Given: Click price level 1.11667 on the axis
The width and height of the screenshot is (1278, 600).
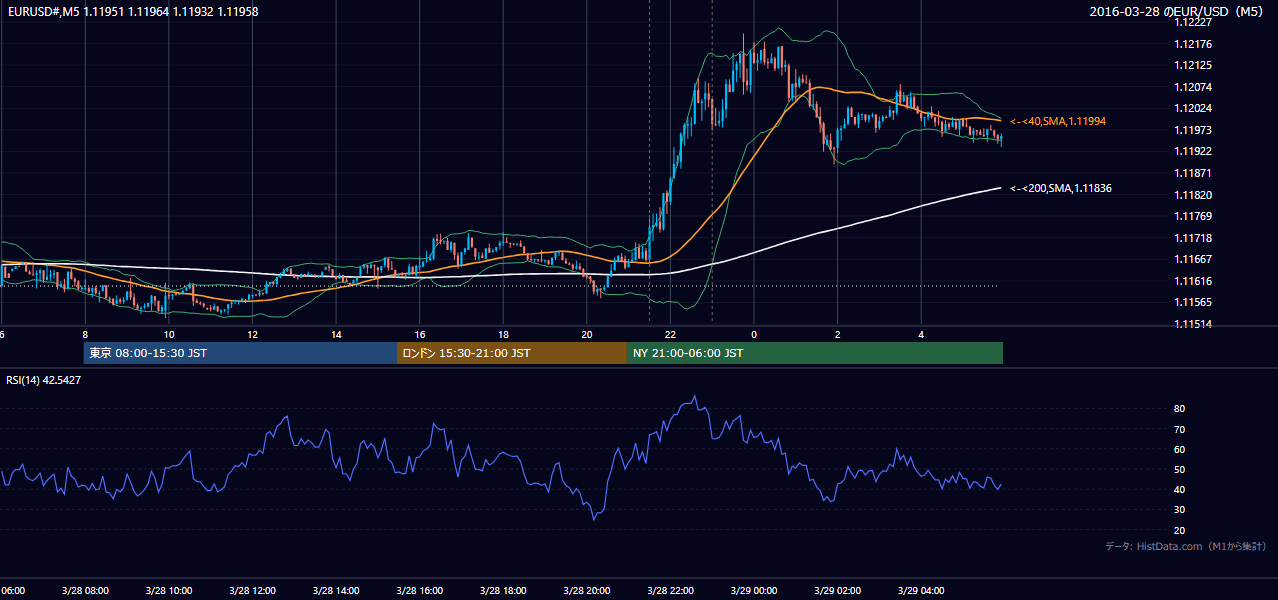Looking at the screenshot, I should (1194, 259).
